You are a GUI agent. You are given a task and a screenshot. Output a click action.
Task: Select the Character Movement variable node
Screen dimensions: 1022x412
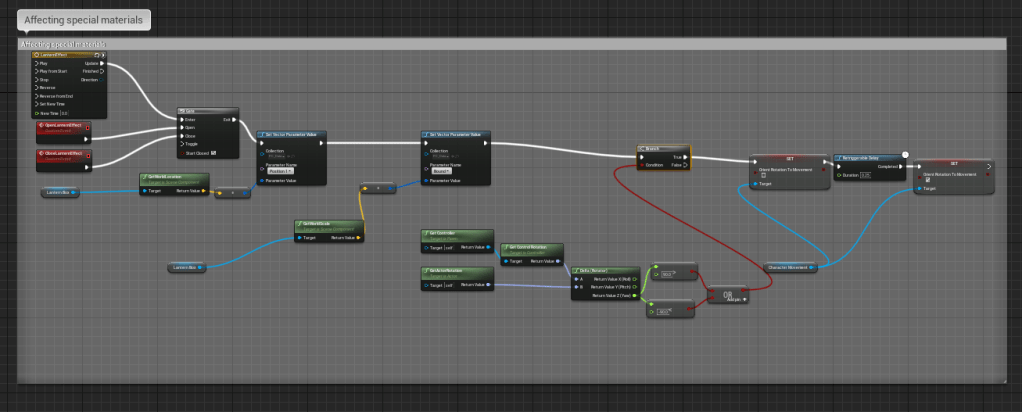click(x=788, y=267)
